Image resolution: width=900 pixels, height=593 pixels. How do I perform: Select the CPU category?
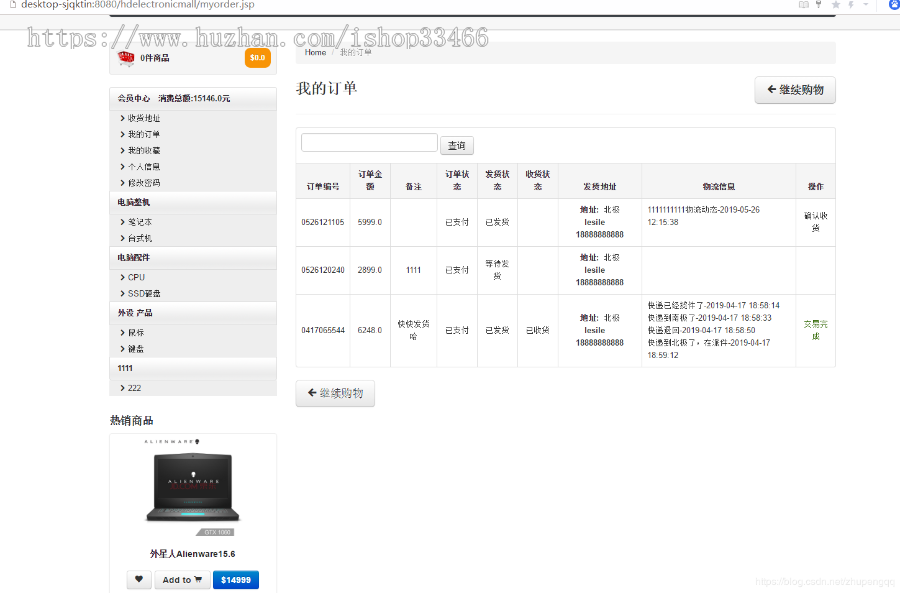point(136,277)
